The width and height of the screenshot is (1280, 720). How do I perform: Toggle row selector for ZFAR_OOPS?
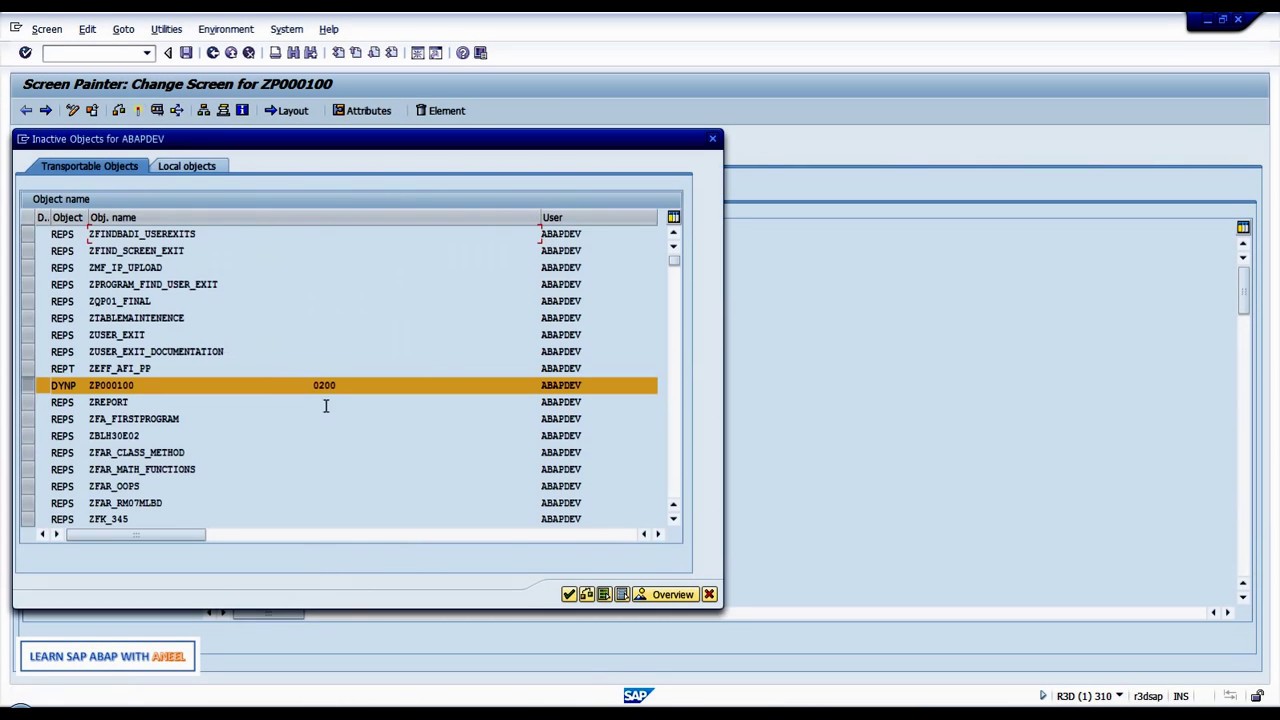28,486
